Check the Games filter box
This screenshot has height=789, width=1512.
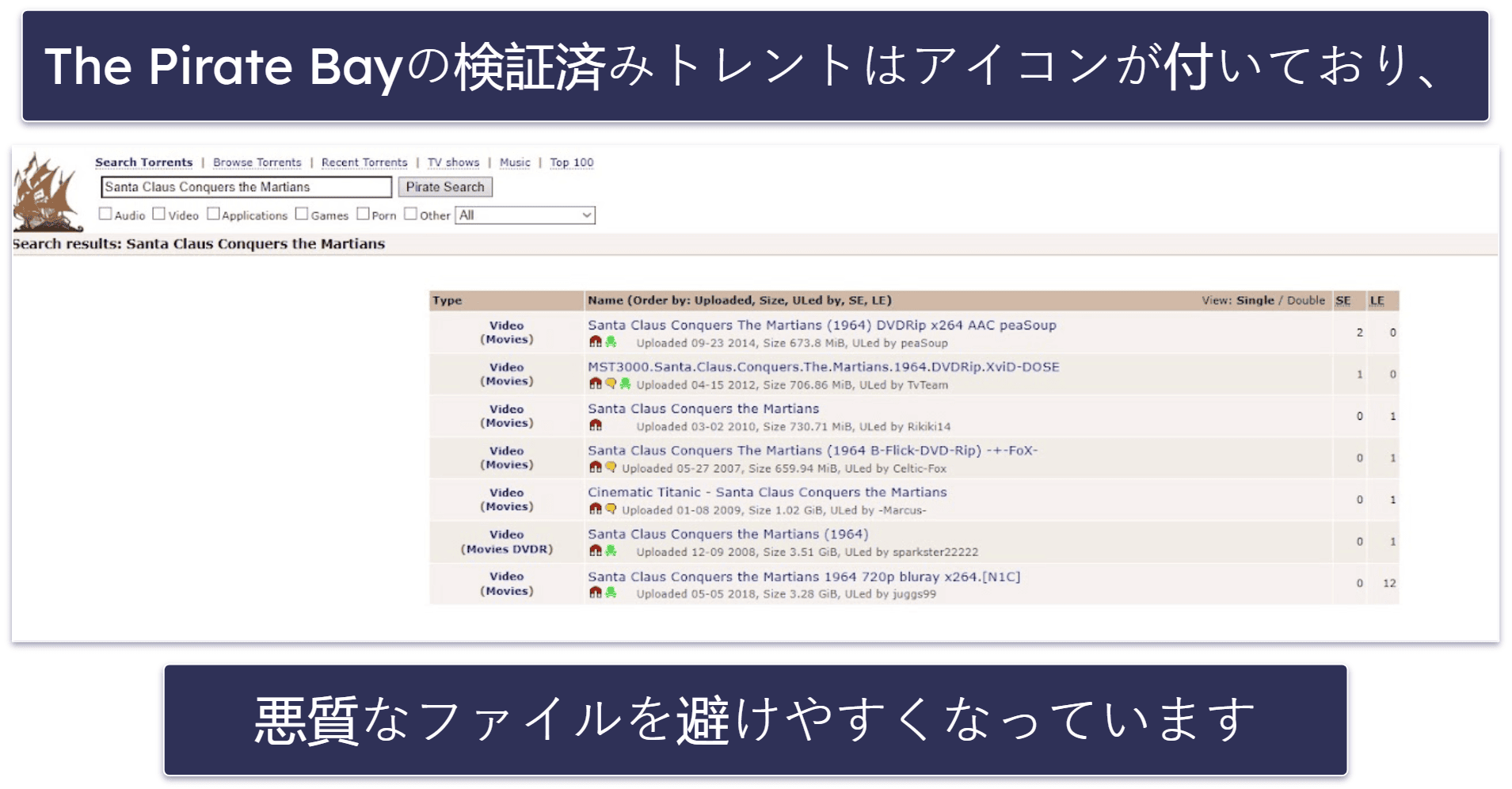(302, 214)
